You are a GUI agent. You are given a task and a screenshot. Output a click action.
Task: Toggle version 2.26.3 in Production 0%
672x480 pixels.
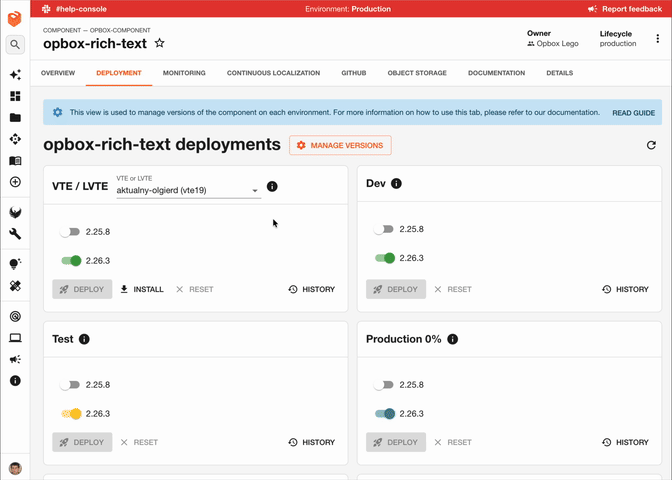coord(385,414)
